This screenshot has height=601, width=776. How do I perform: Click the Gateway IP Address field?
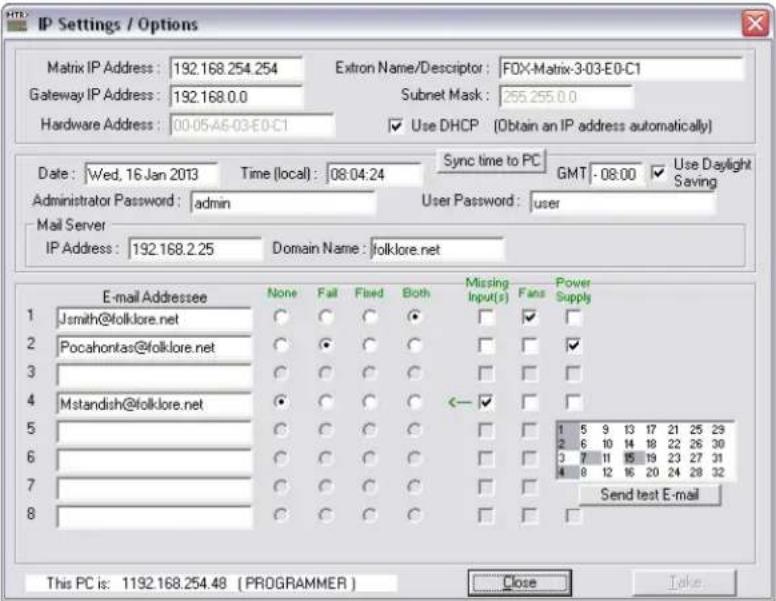[236, 96]
